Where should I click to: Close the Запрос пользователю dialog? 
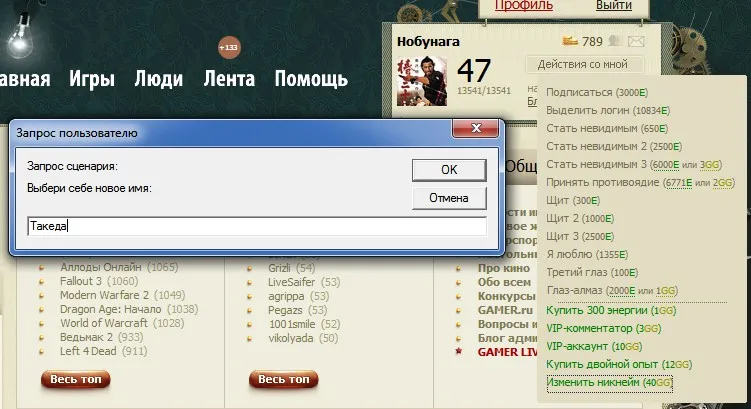click(x=476, y=128)
